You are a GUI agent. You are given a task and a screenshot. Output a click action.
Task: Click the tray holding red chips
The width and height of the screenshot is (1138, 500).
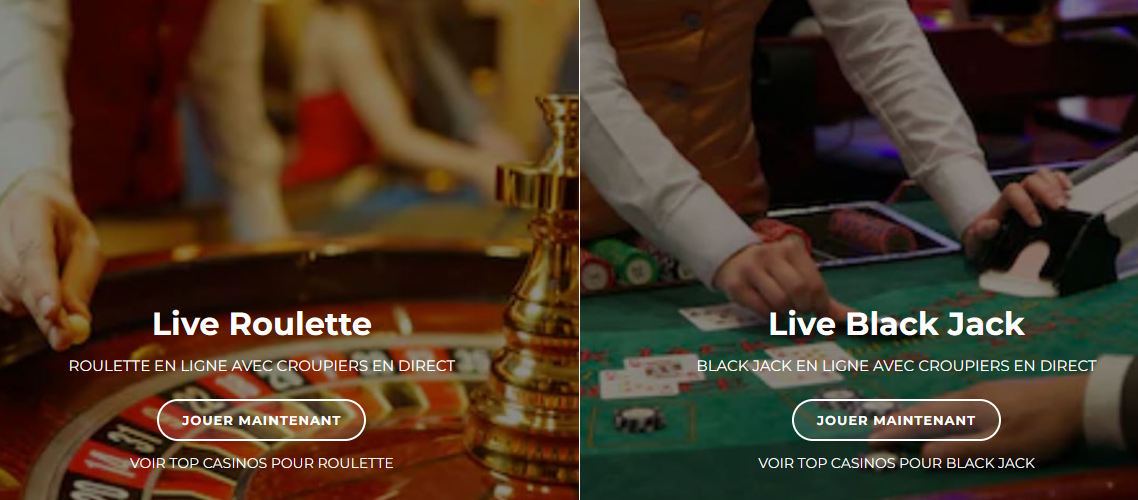[864, 234]
